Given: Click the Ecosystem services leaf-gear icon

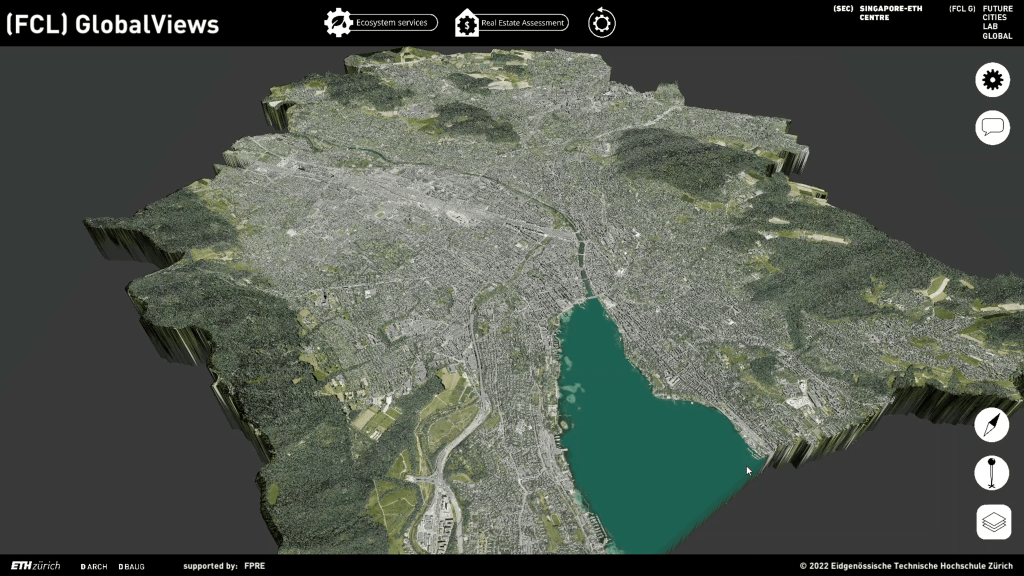Looking at the screenshot, I should tap(338, 23).
